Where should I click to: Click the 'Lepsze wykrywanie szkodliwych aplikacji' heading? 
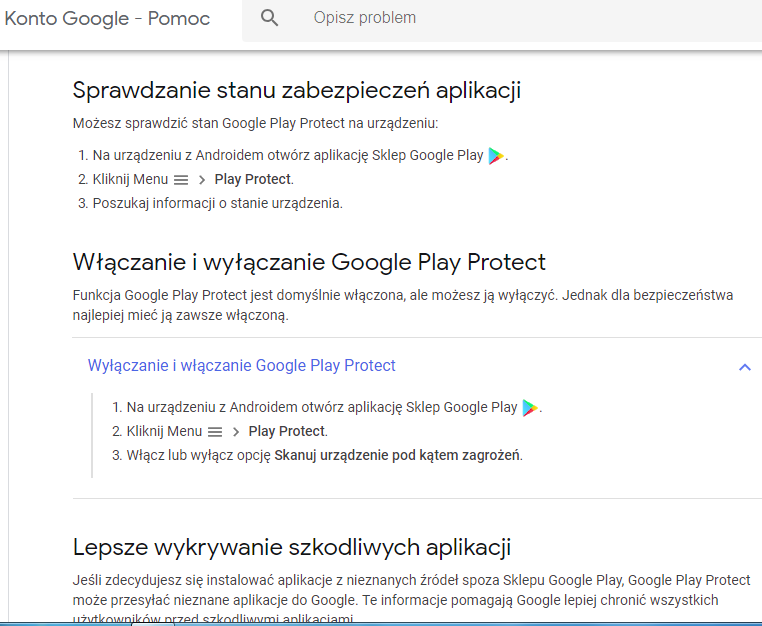pos(292,547)
